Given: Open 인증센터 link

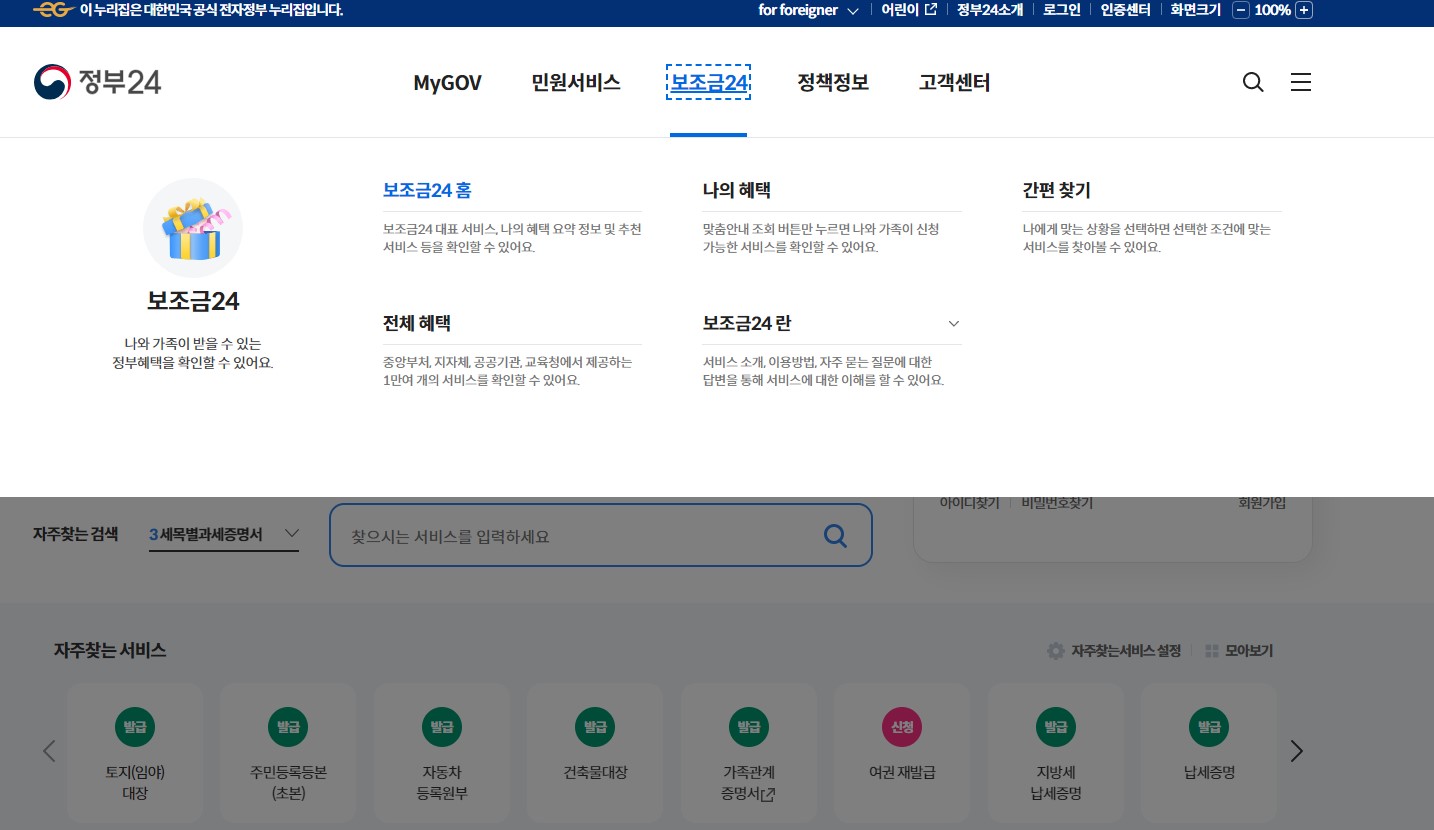Looking at the screenshot, I should [1126, 10].
